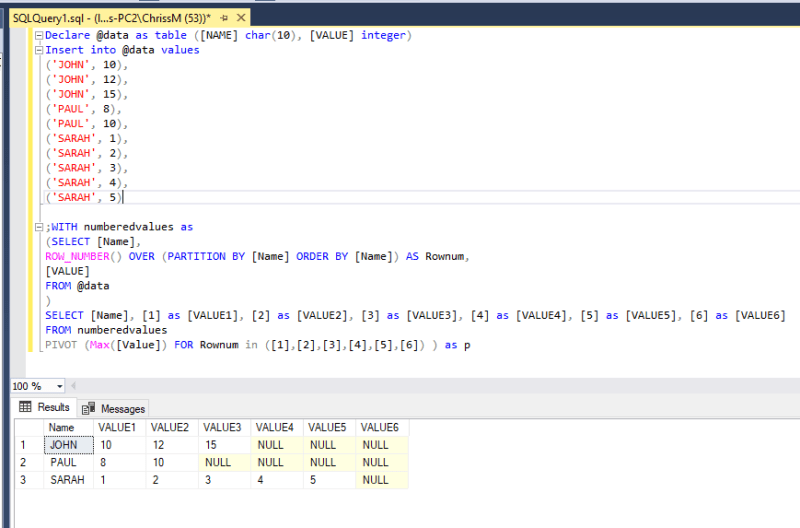Click SARAH's VALUE6 NULL cell
This screenshot has width=800, height=528.
point(382,480)
